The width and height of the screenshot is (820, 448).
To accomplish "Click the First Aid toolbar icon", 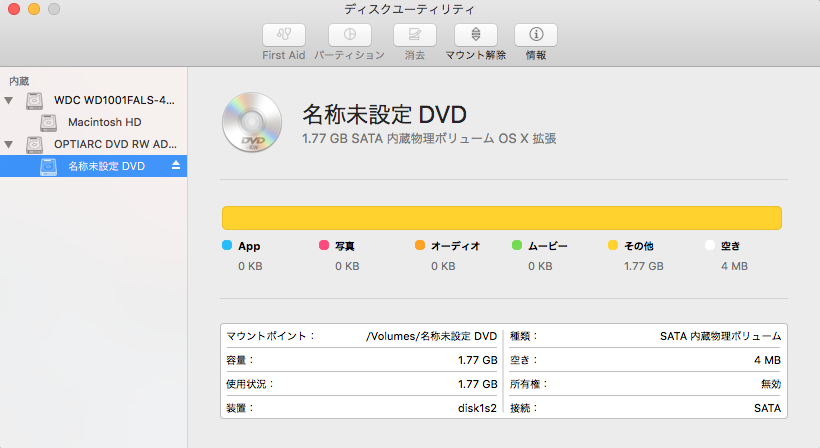I will 283,35.
